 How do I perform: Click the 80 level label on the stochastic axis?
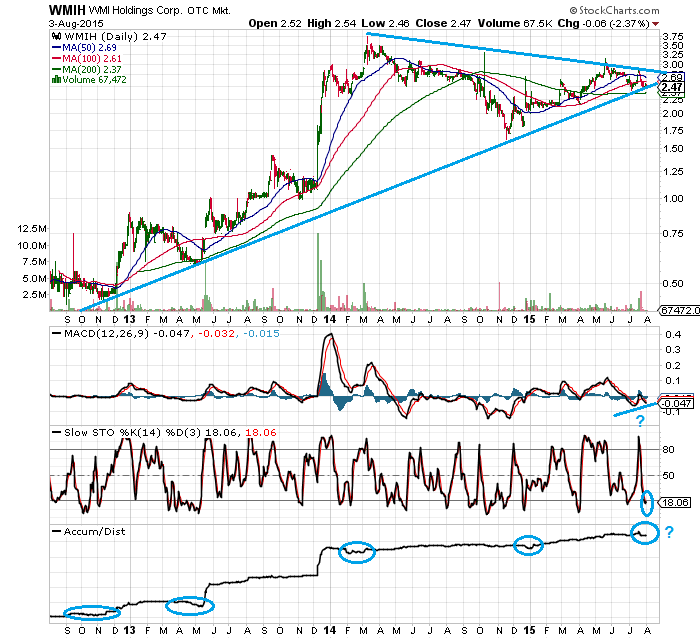[668, 450]
